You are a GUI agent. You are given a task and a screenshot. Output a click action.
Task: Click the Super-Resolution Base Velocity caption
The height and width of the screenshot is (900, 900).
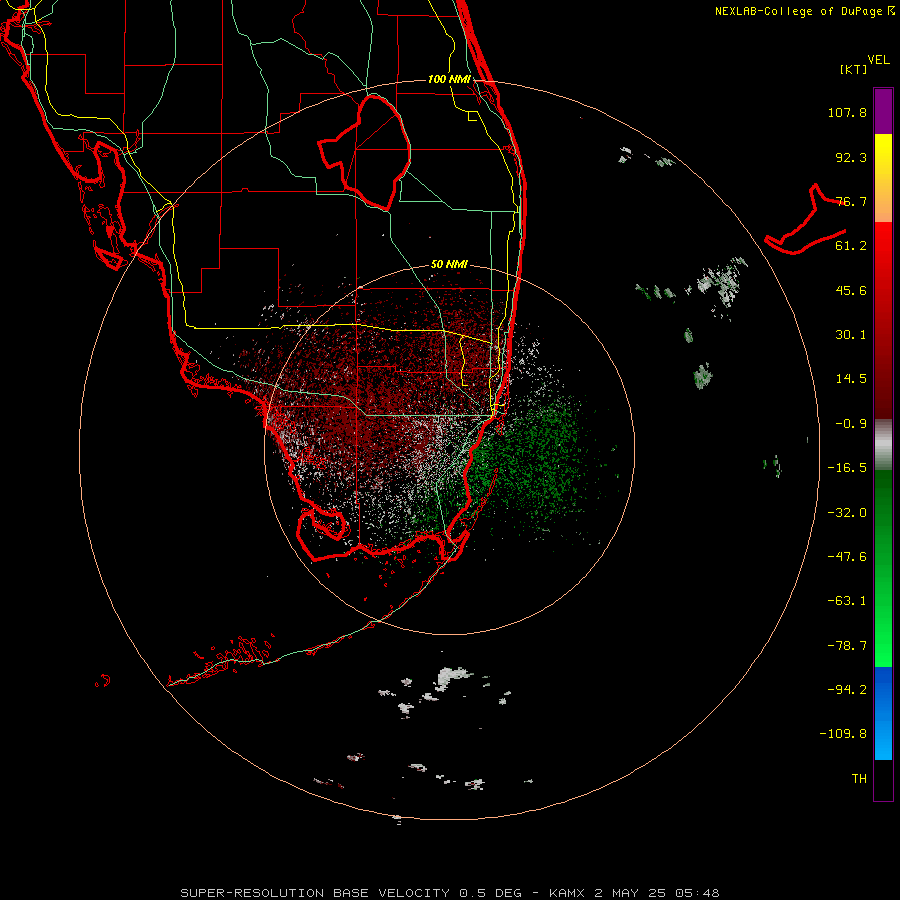[449, 893]
